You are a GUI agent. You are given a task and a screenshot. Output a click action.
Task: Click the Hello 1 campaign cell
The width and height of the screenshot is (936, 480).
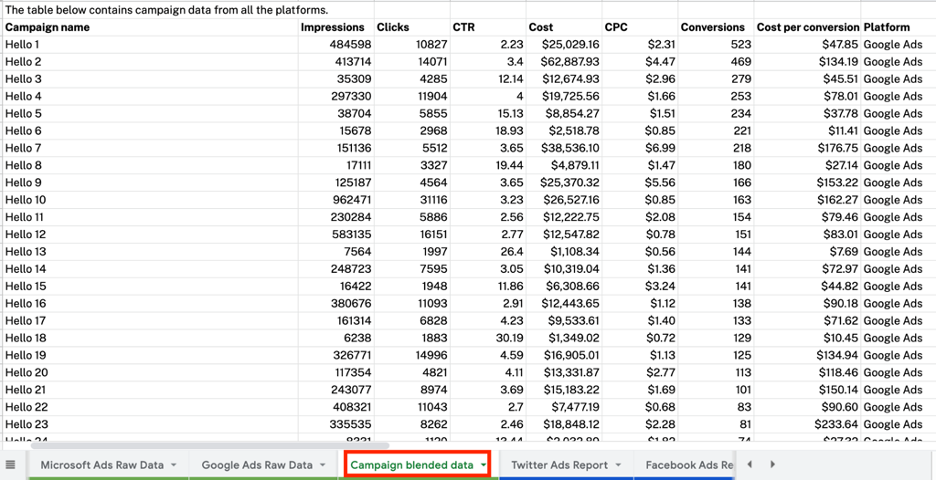pyautogui.click(x=23, y=45)
